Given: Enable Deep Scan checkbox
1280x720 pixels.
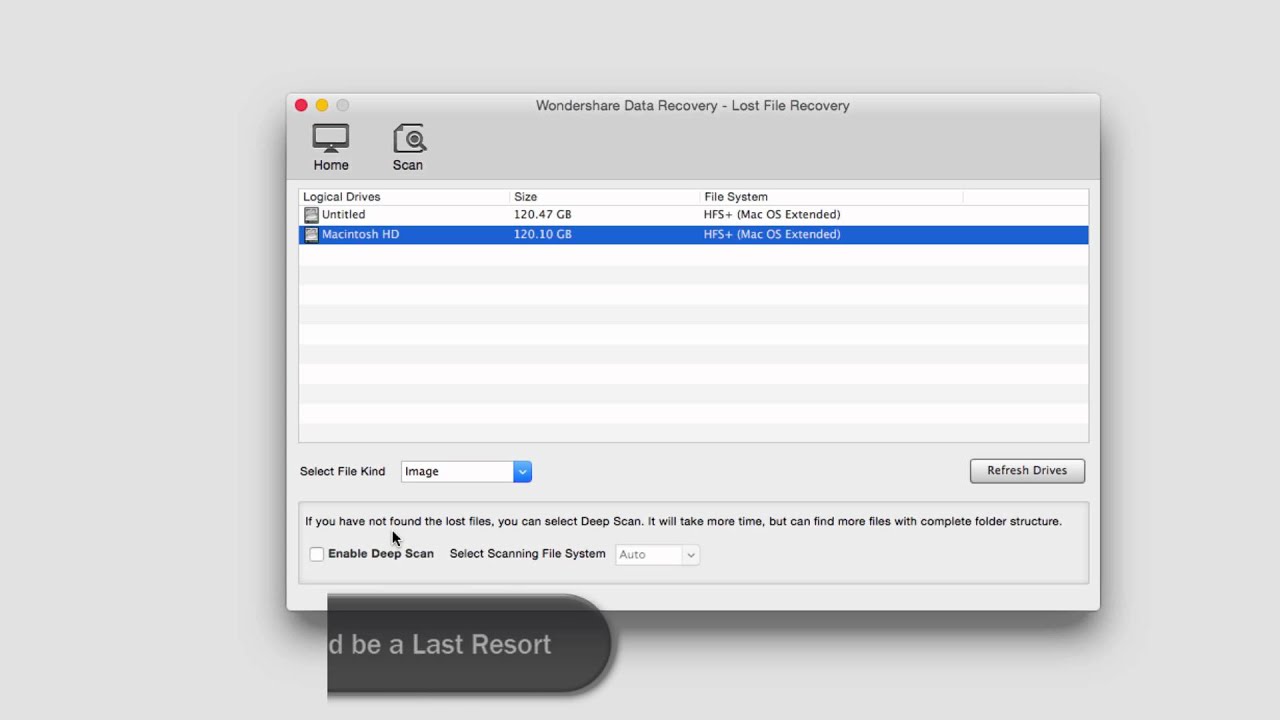Looking at the screenshot, I should [317, 554].
